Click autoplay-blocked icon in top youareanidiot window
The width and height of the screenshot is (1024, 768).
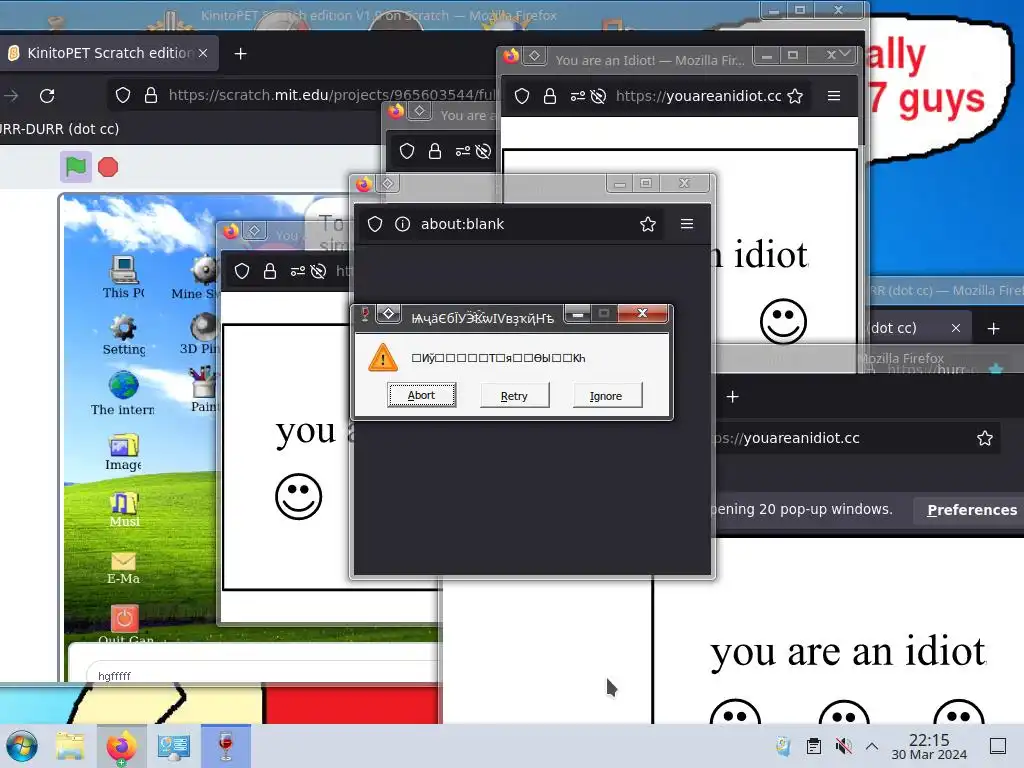click(598, 96)
